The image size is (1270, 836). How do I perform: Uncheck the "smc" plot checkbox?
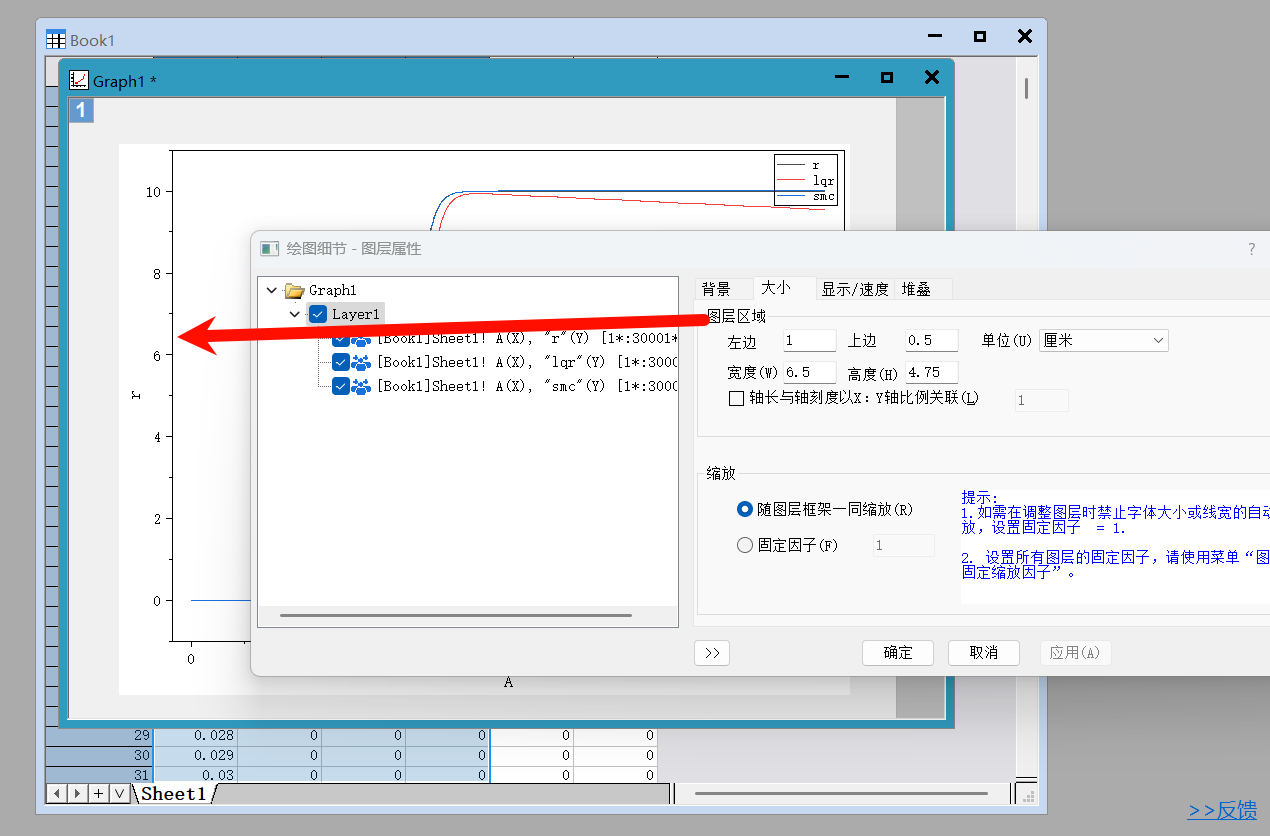click(x=341, y=386)
